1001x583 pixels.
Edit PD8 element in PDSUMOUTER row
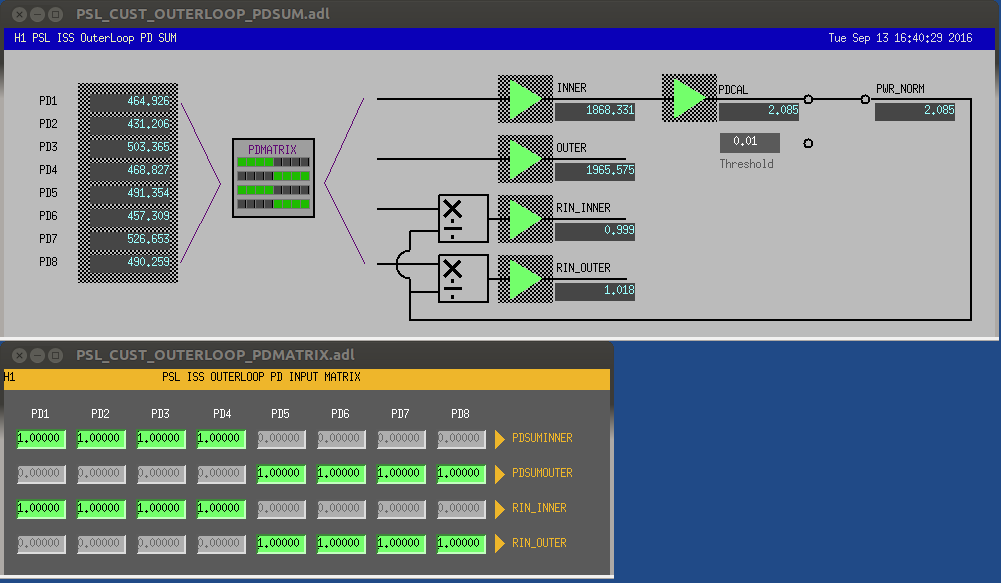pyautogui.click(x=461, y=474)
